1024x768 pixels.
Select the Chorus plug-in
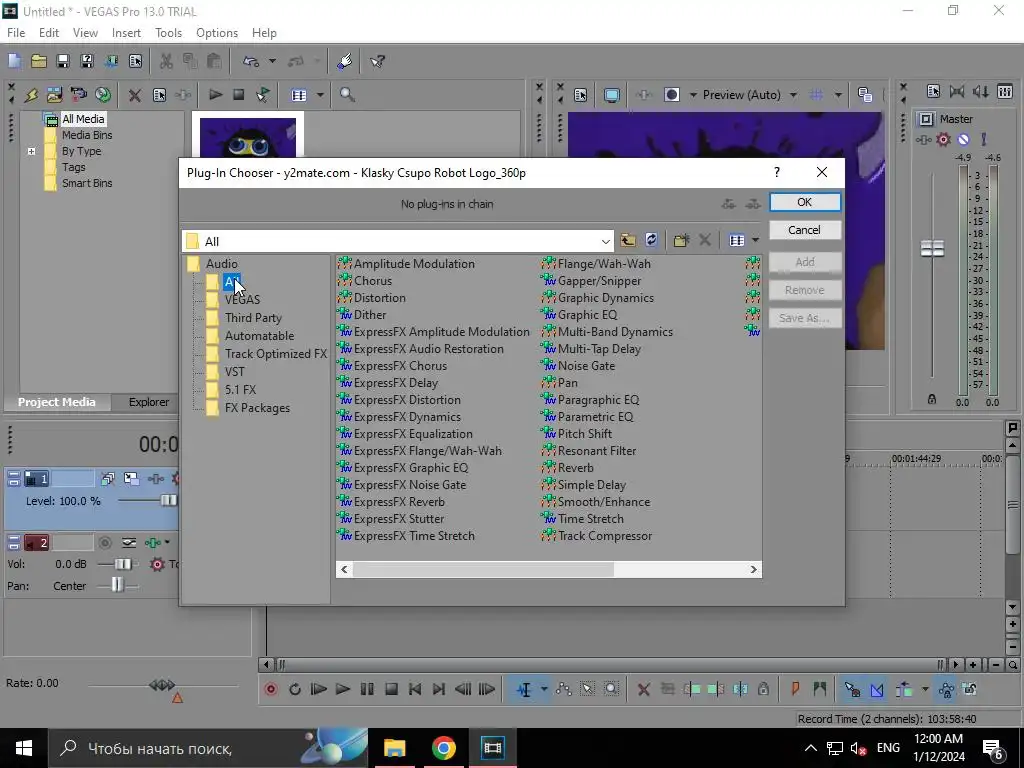pyautogui.click(x=373, y=281)
